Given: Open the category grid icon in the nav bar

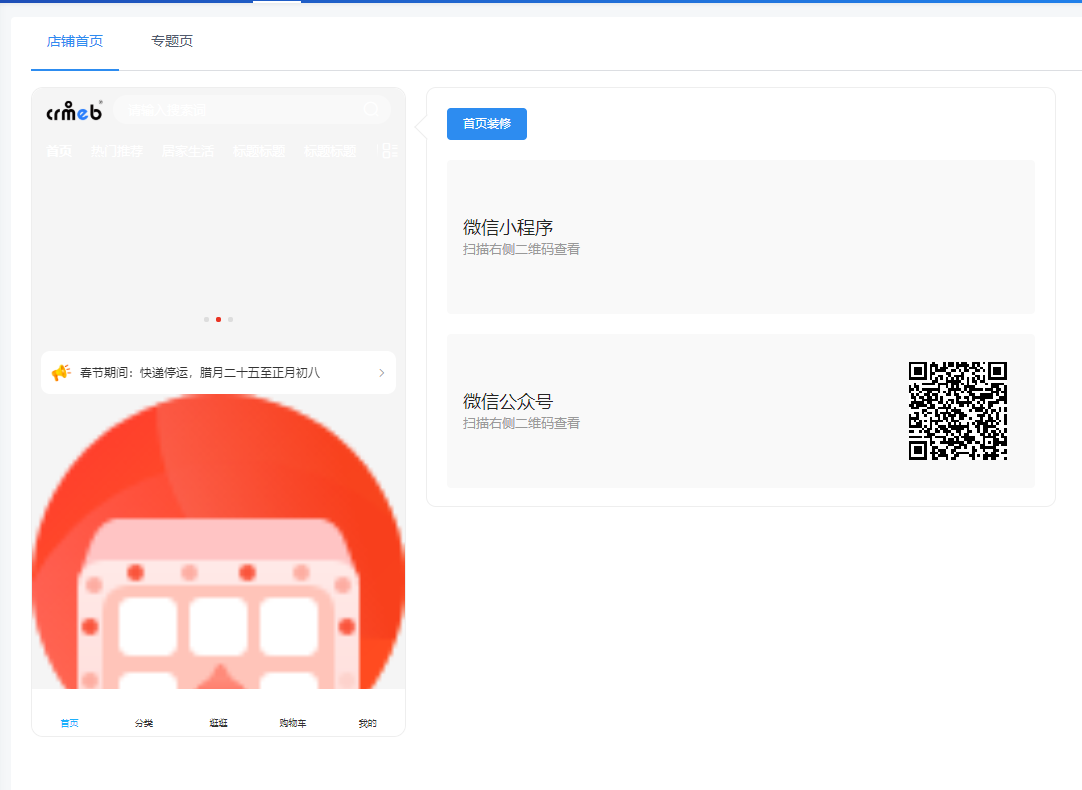Looking at the screenshot, I should [389, 150].
